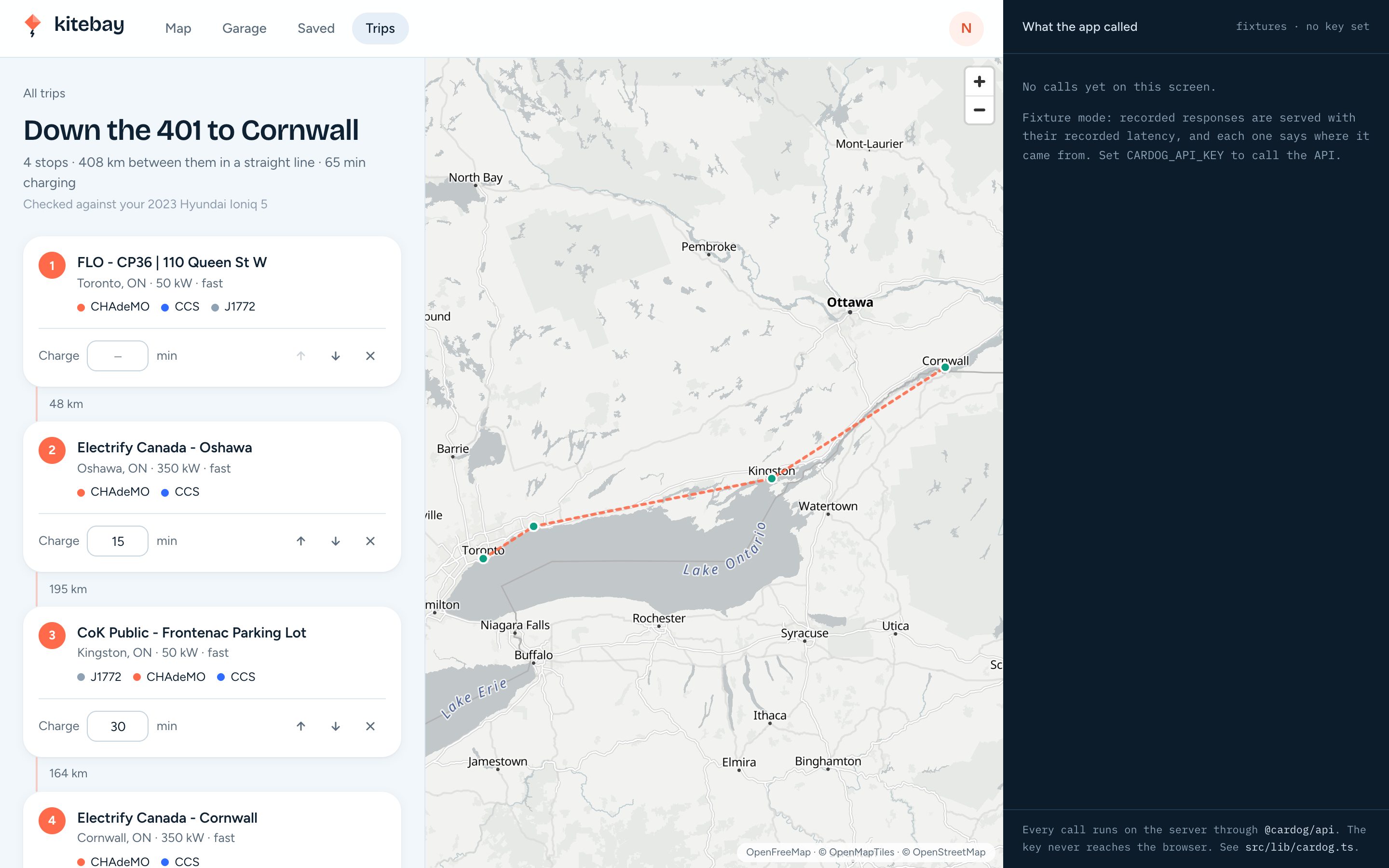Move Frontenac Parking Lot stop down
The height and width of the screenshot is (868, 1389).
tap(336, 726)
